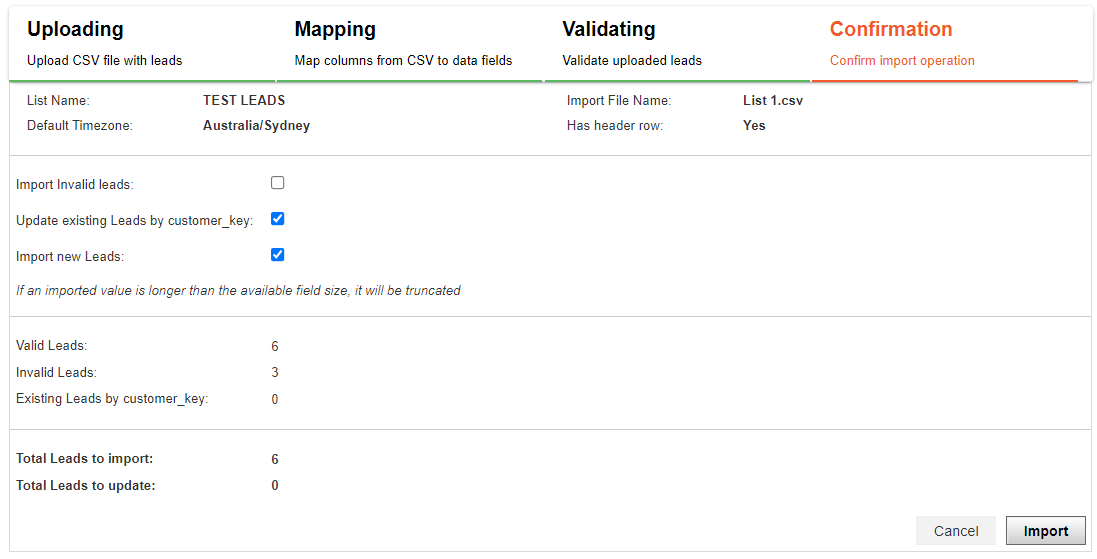Click the Update existing Leads label text
Image resolution: width=1097 pixels, height=559 pixels.
(x=134, y=220)
